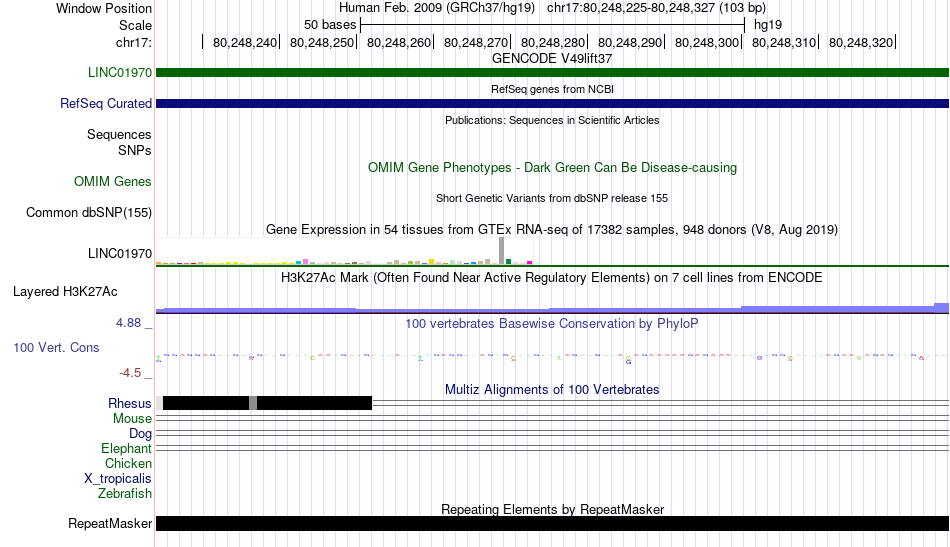Click Publications: Sequences in Scientific Articles title

coord(552,121)
